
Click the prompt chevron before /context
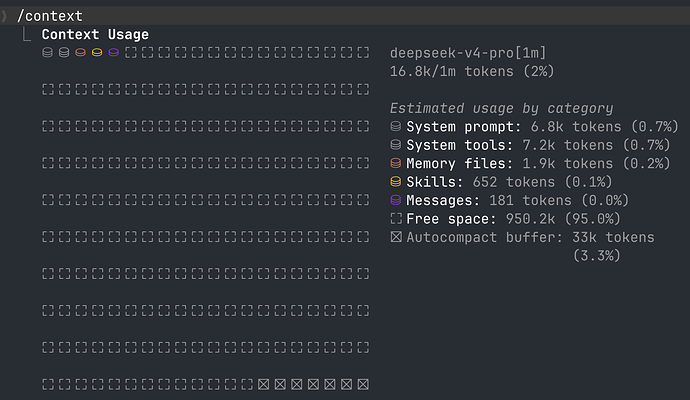(x=4, y=16)
